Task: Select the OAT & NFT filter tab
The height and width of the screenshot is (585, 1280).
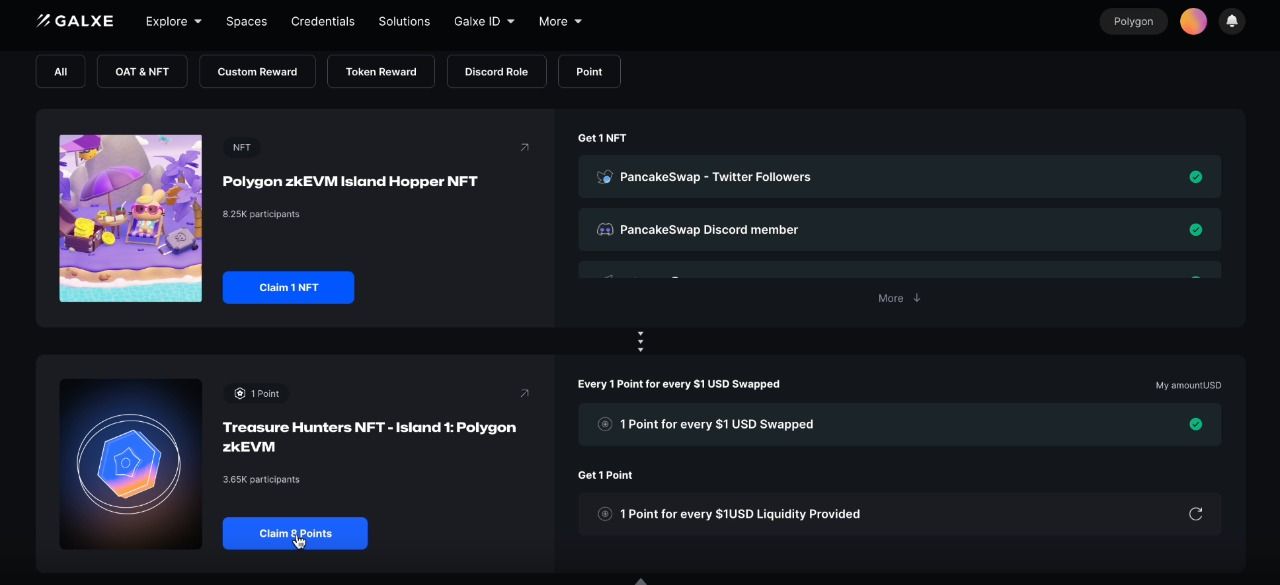Action: tap(142, 72)
